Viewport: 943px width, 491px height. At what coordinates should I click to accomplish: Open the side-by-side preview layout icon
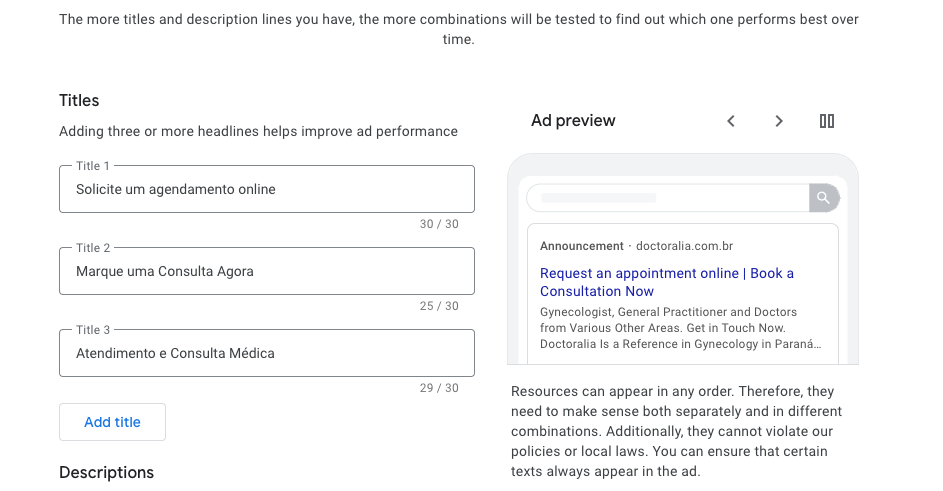(827, 121)
